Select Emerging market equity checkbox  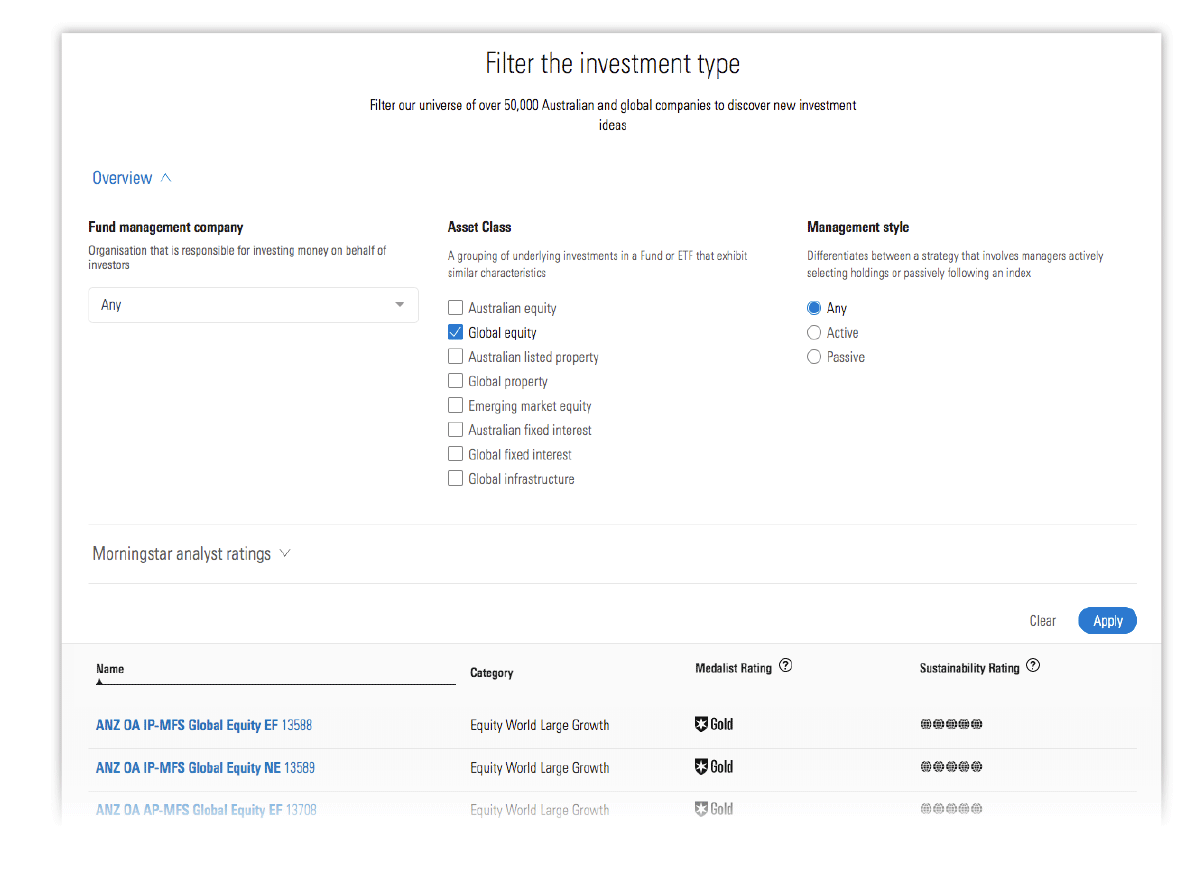pyautogui.click(x=456, y=406)
